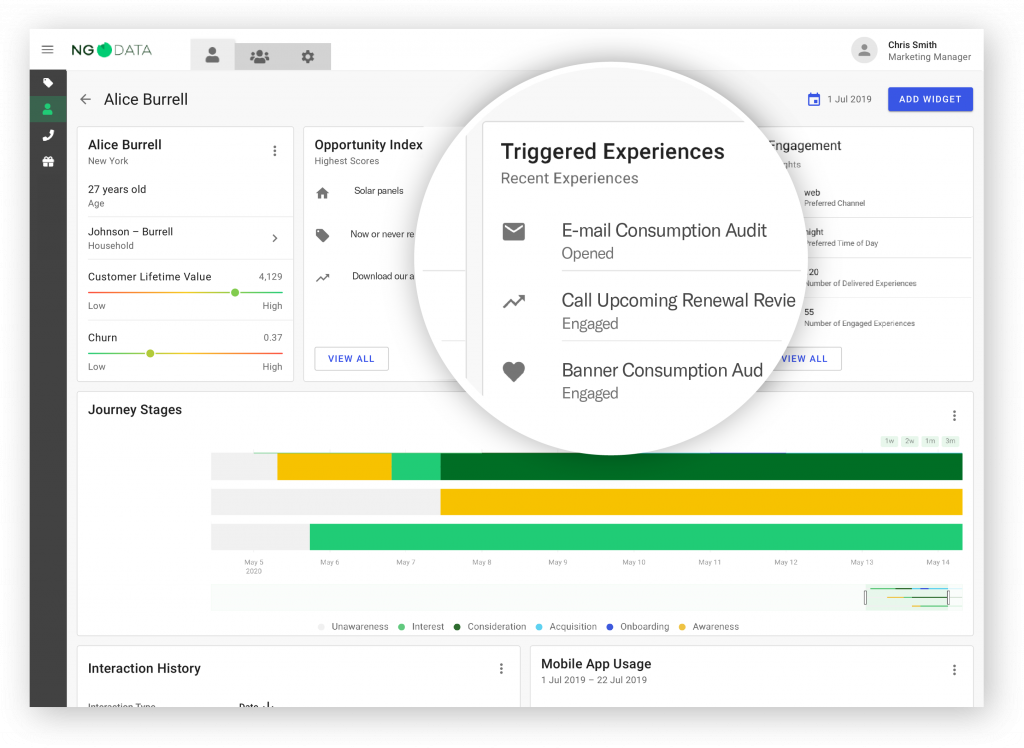1024x748 pixels.
Task: Open the hamburger menu
Action: (x=47, y=50)
